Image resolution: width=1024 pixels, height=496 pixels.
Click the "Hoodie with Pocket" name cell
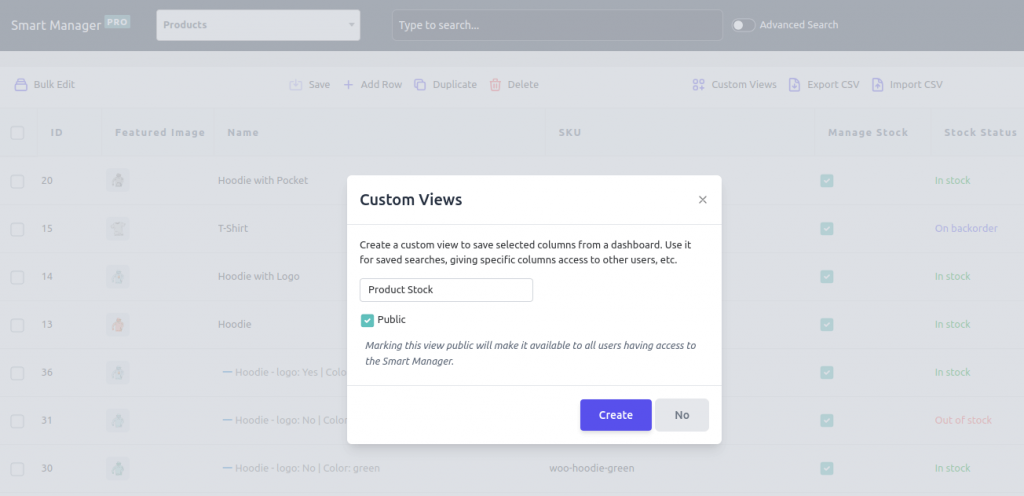coord(263,180)
